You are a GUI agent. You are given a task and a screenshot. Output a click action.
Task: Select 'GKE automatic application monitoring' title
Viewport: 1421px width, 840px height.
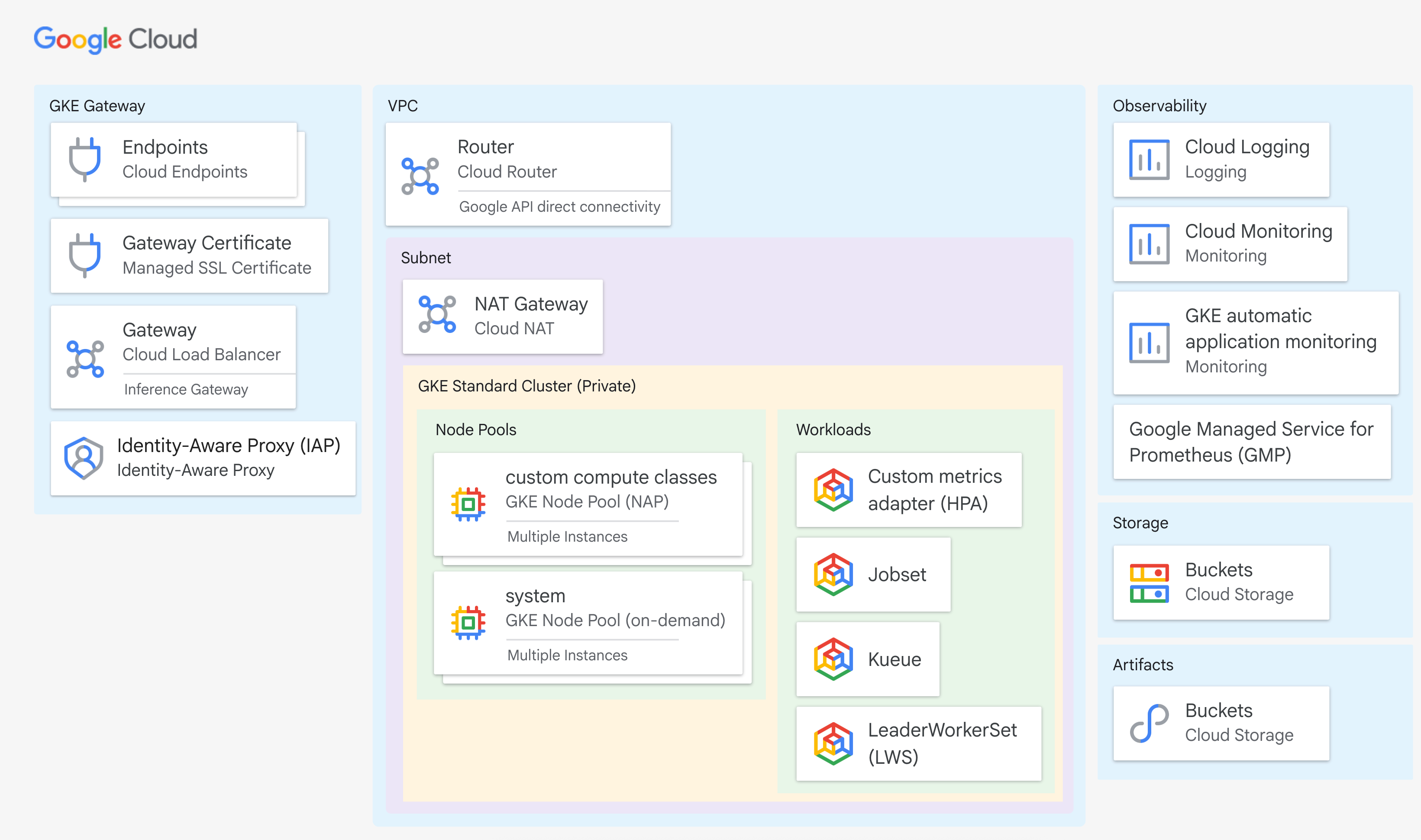tap(1280, 328)
